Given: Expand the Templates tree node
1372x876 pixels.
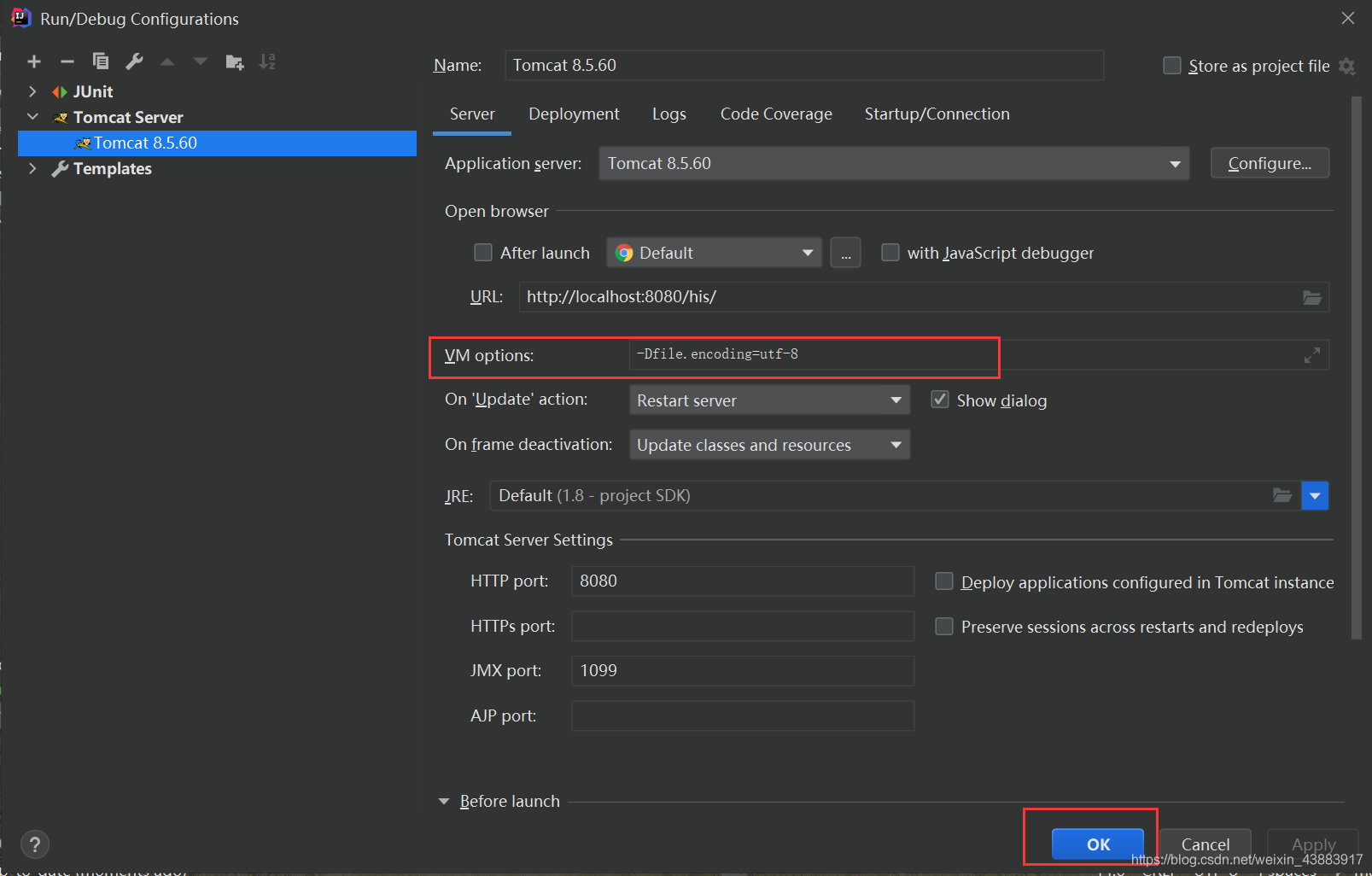Looking at the screenshot, I should coord(32,168).
